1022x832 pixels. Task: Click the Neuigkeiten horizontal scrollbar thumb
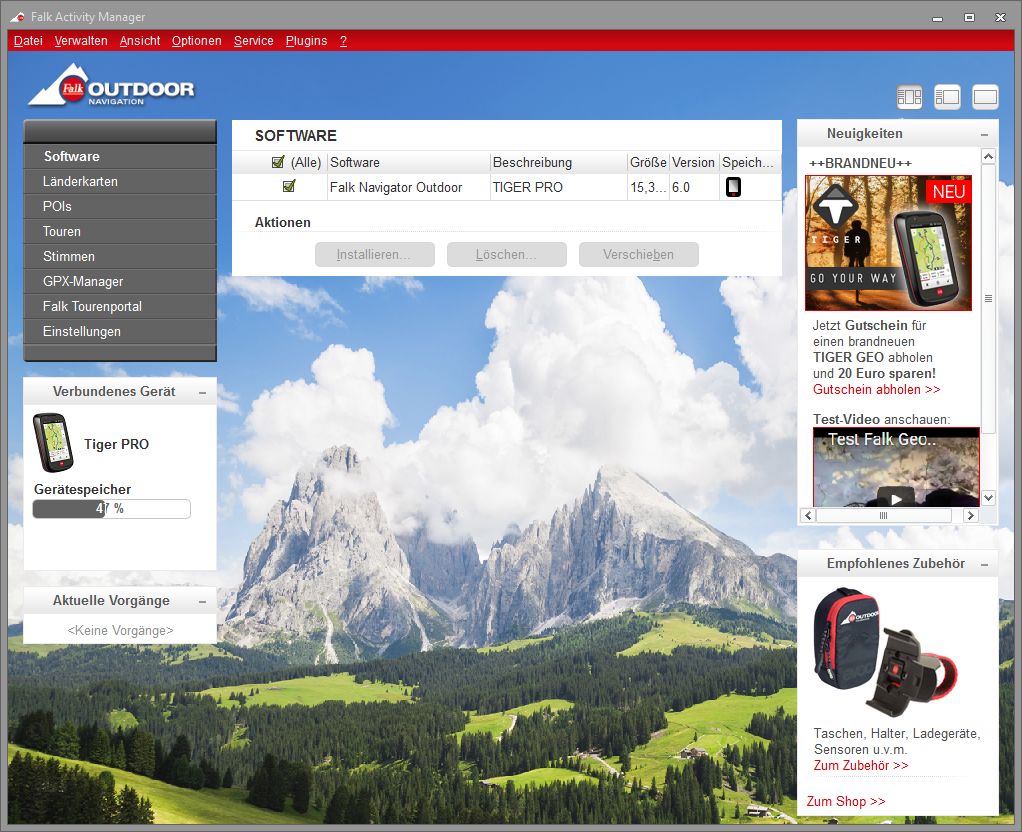pos(884,516)
